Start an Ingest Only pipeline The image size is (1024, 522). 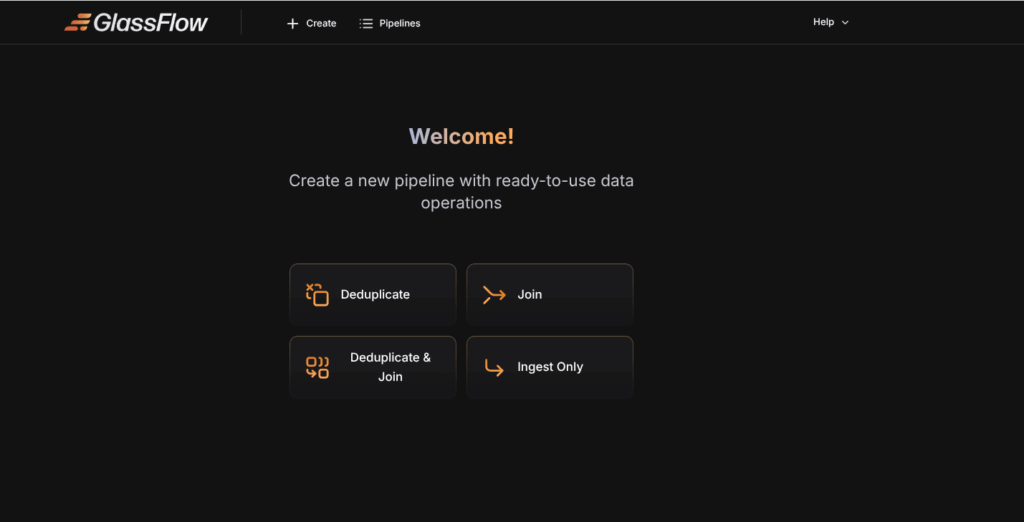coord(550,367)
